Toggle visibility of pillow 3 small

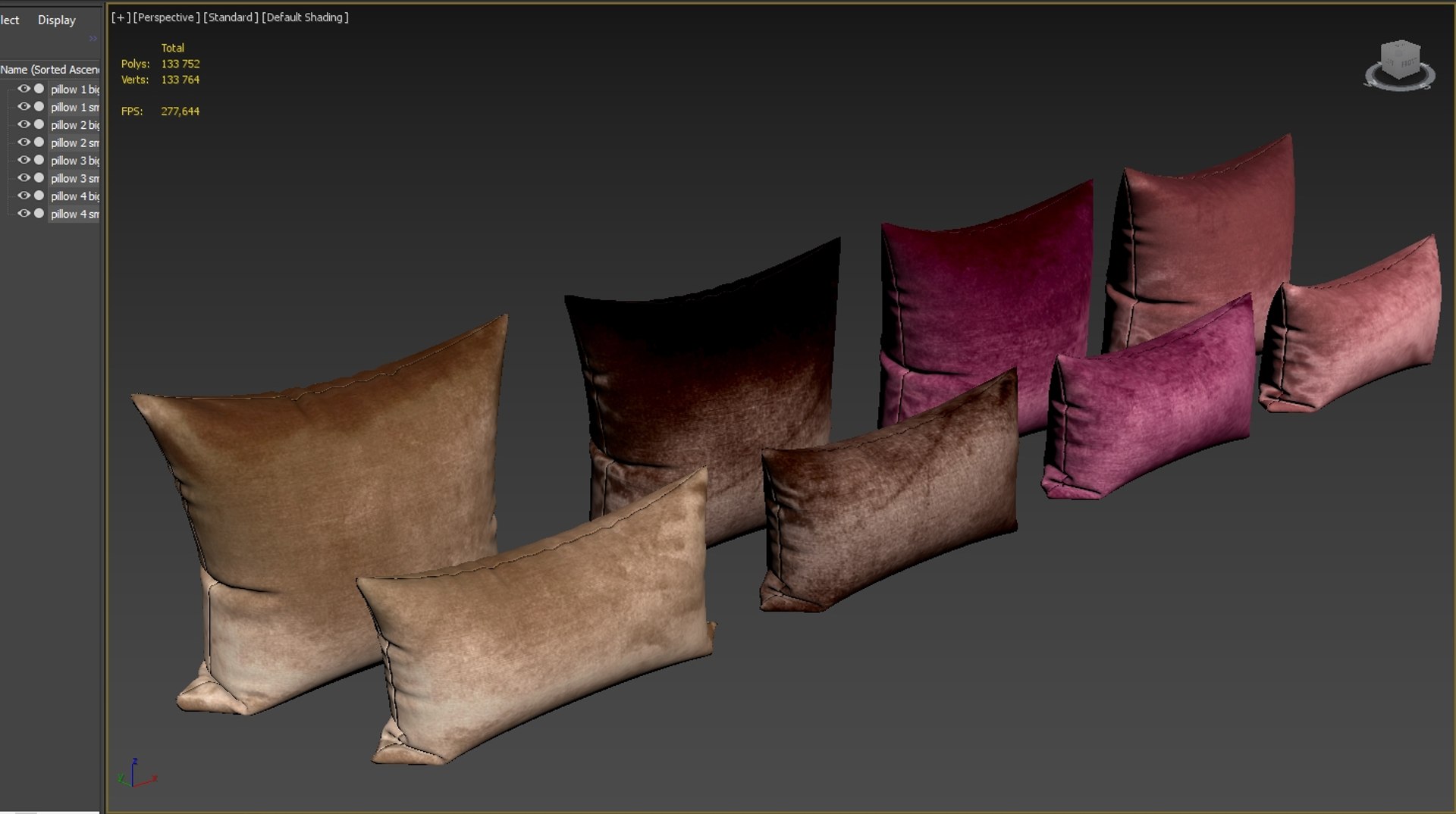[x=24, y=178]
